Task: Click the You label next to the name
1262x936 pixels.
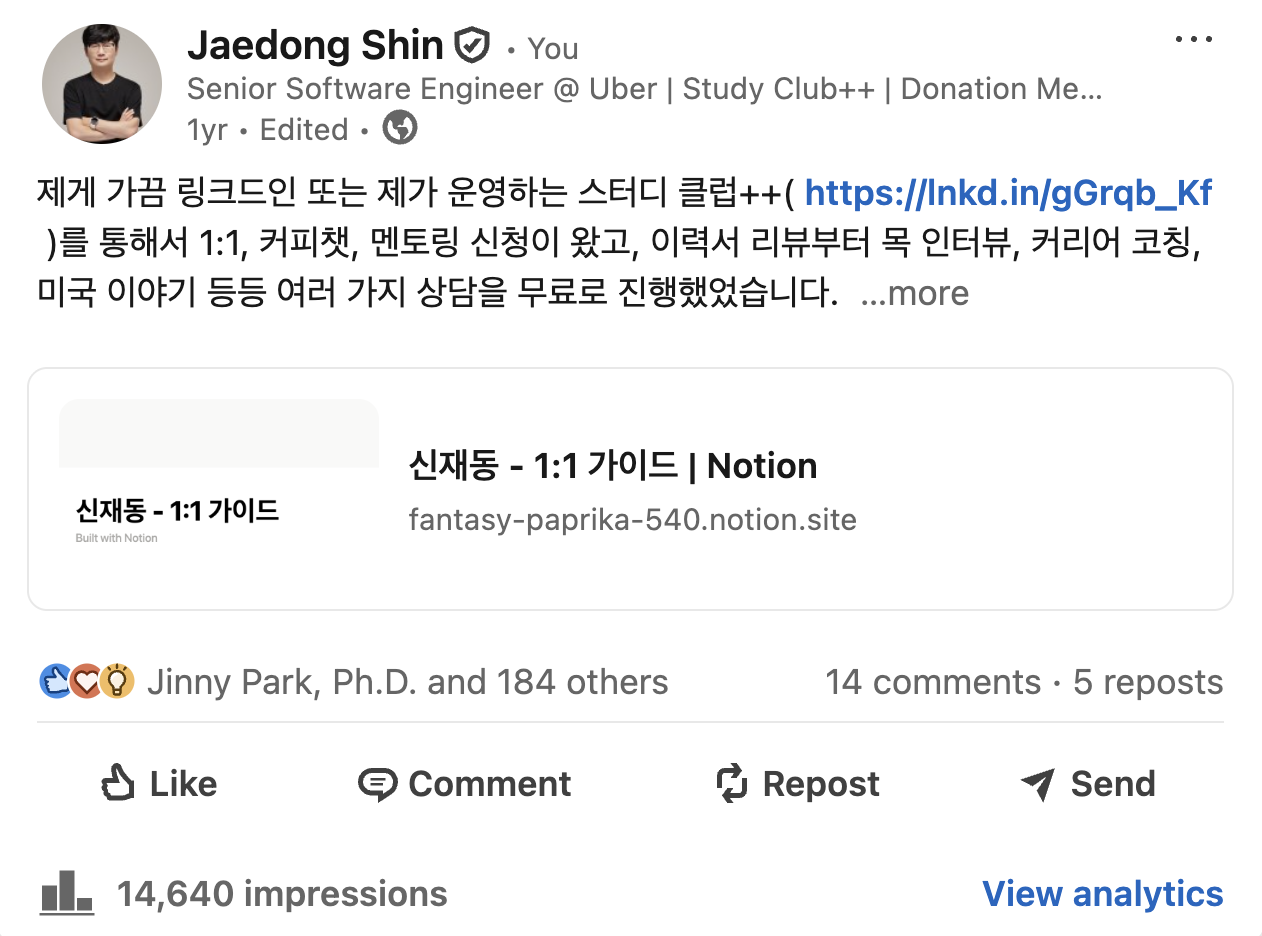Action: [x=552, y=48]
